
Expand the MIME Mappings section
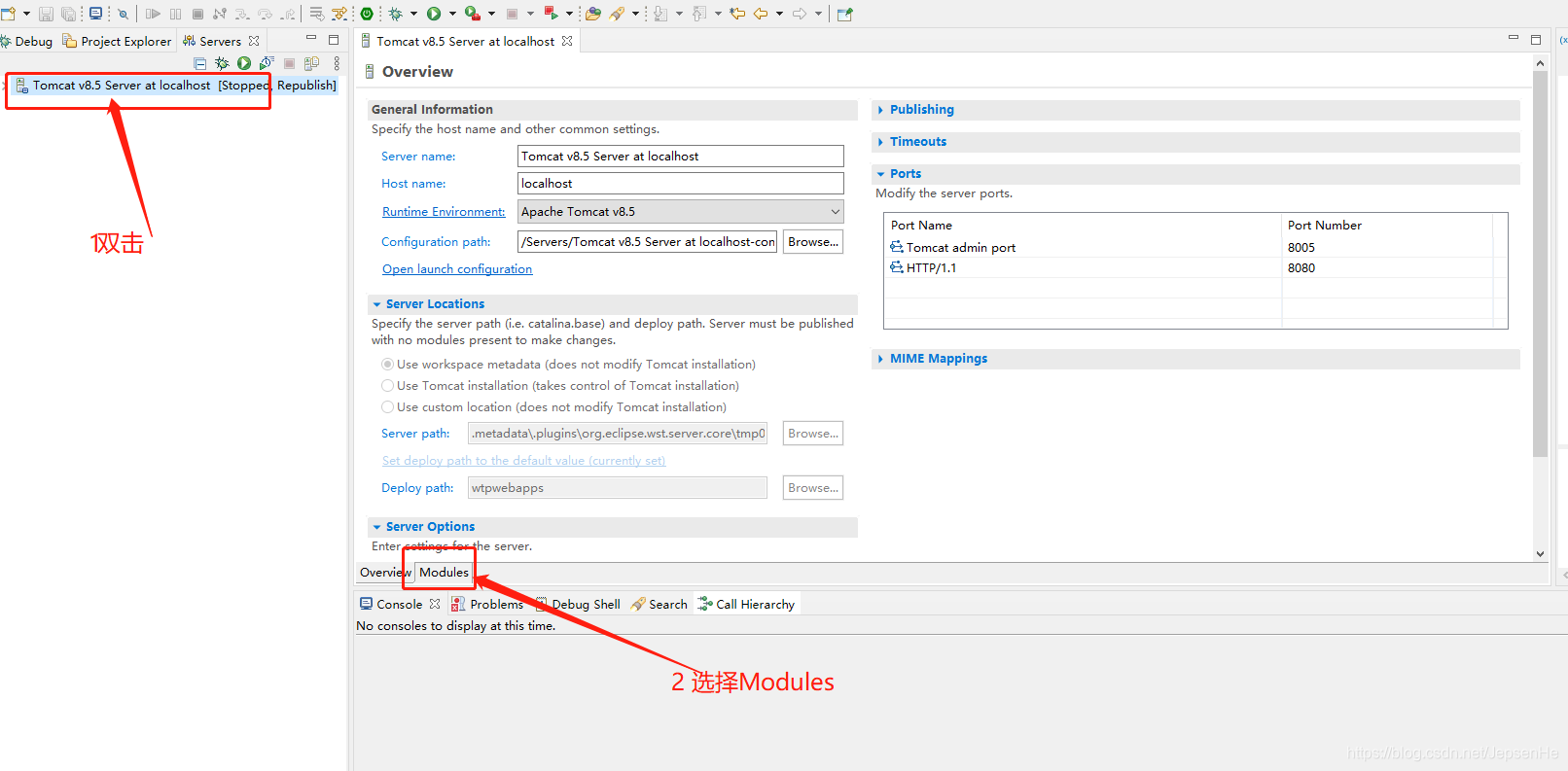pos(880,359)
